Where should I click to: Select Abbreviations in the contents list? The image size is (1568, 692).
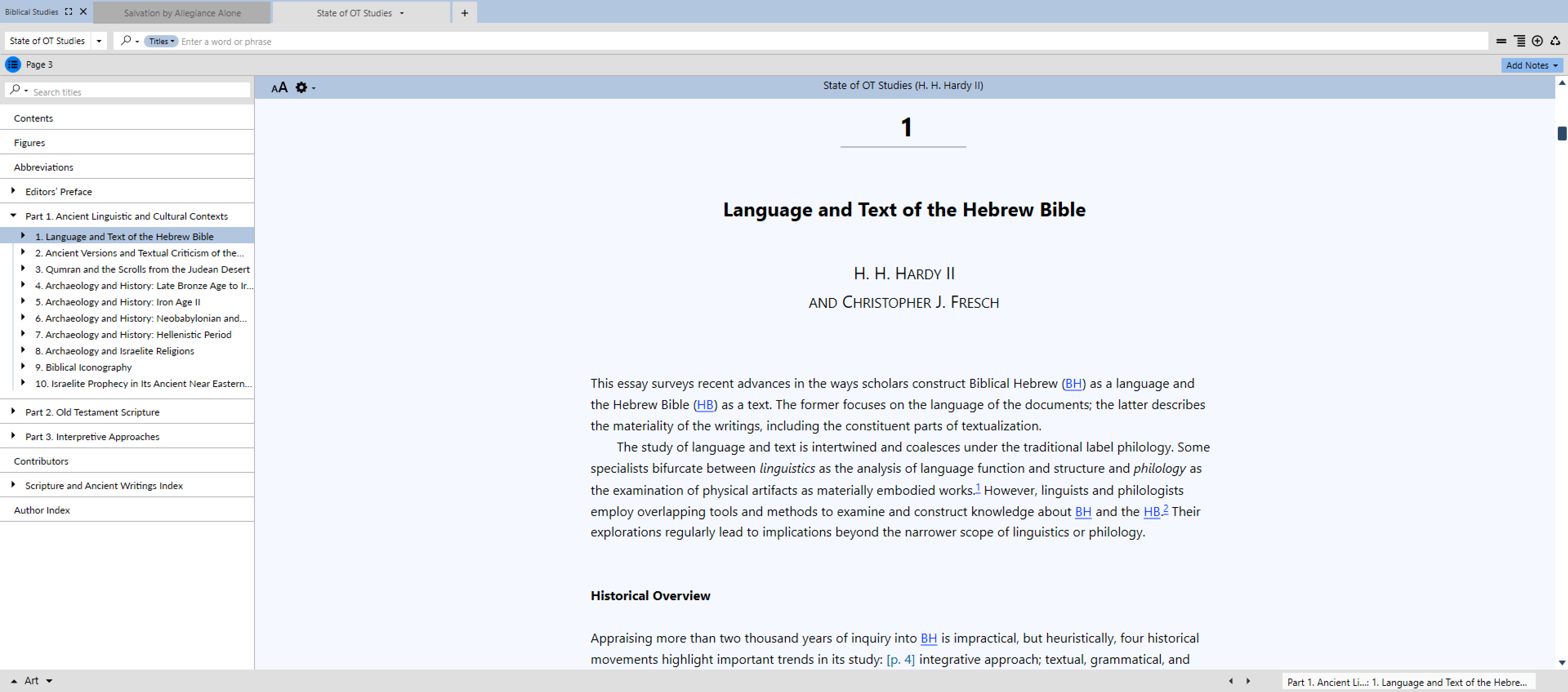[x=43, y=167]
